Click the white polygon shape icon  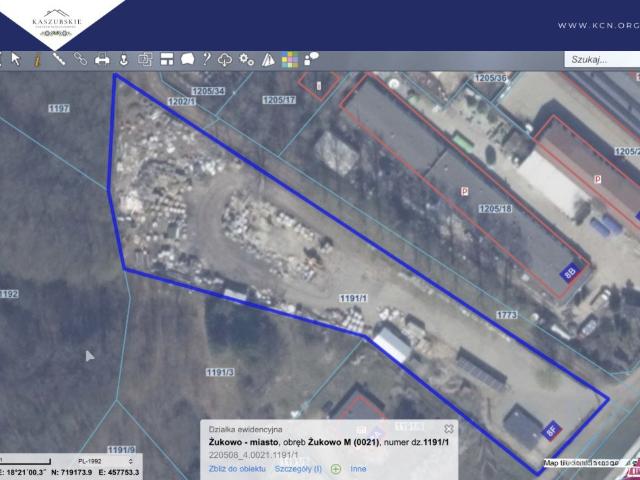coord(186,59)
